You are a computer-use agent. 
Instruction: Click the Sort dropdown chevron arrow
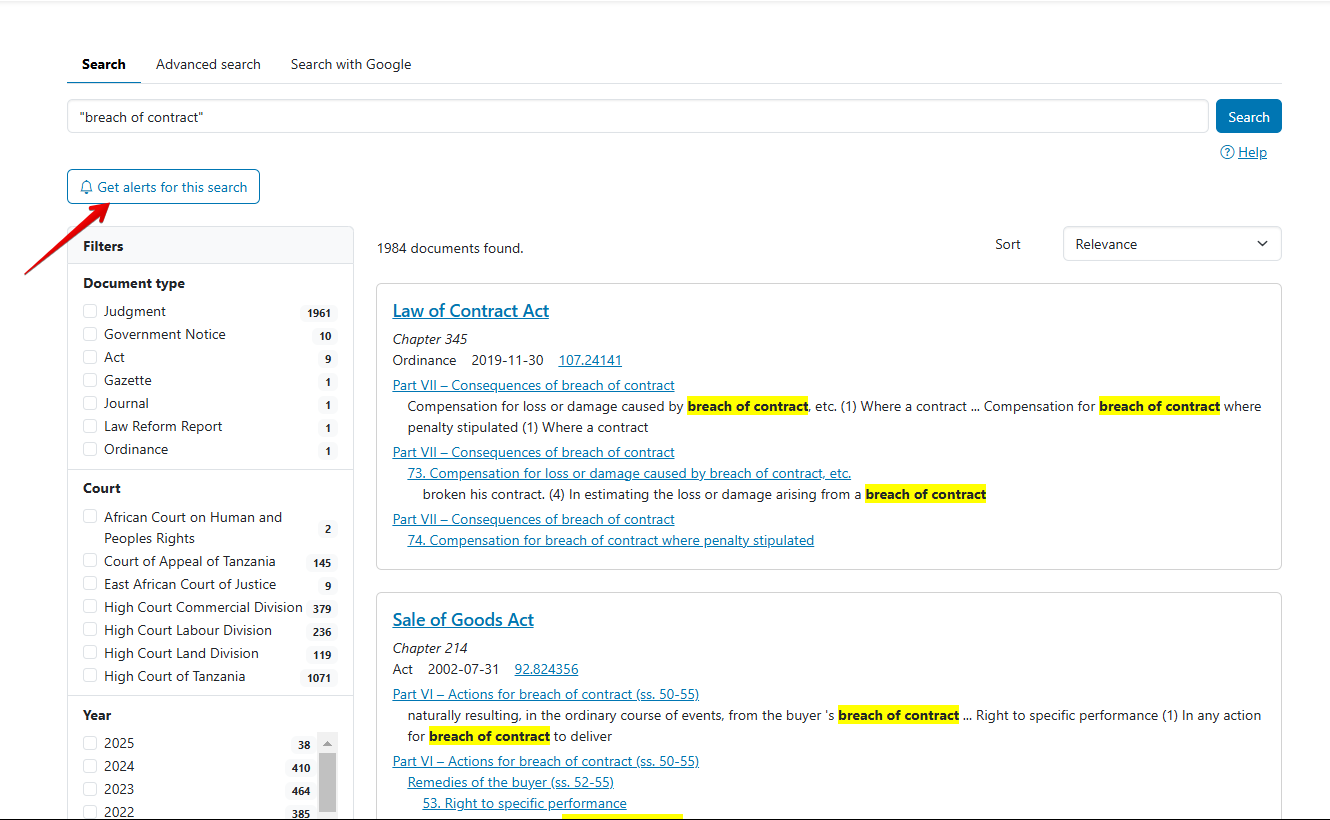[1262, 244]
